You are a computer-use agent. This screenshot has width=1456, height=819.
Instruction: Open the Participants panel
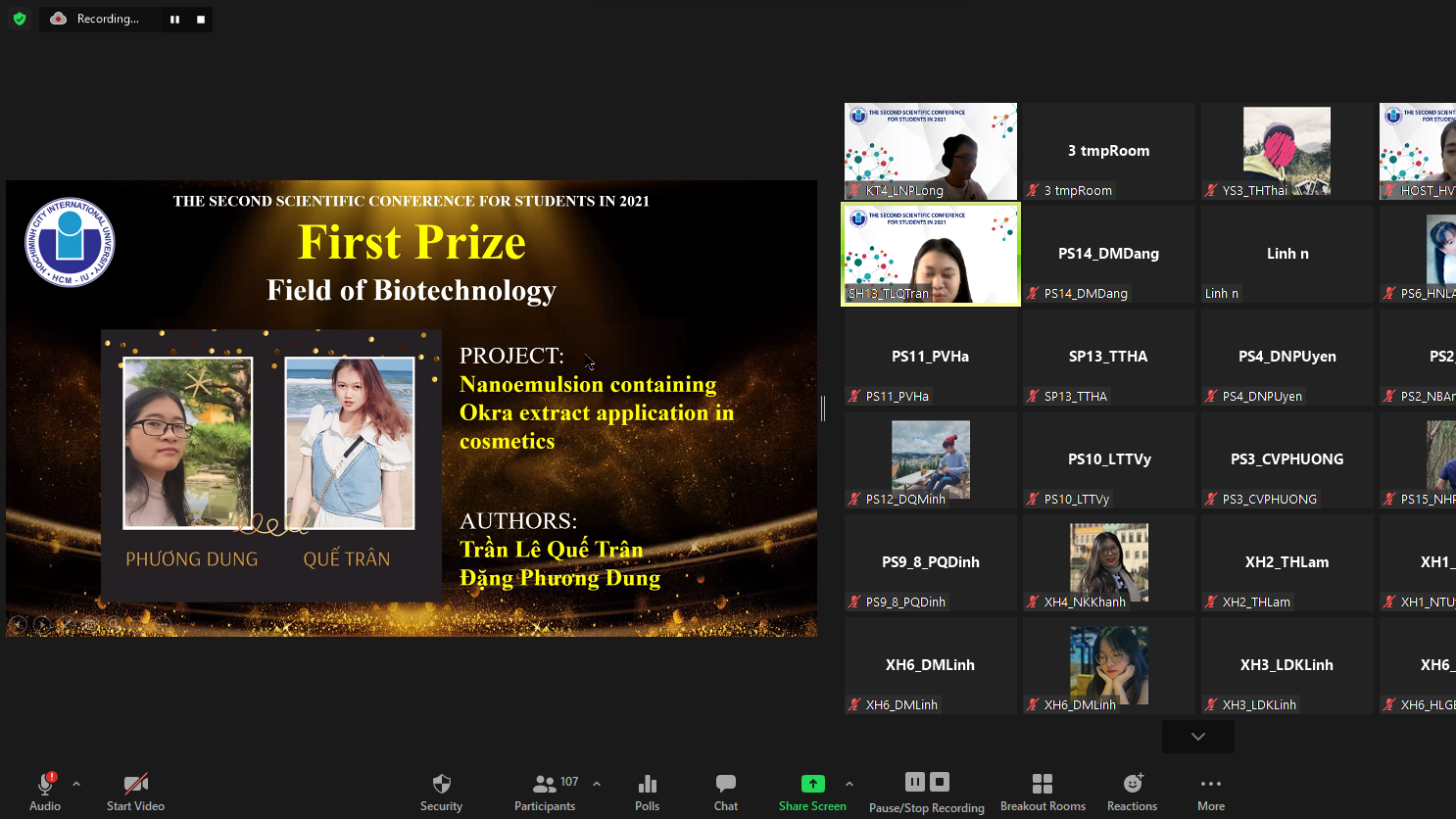tap(545, 792)
